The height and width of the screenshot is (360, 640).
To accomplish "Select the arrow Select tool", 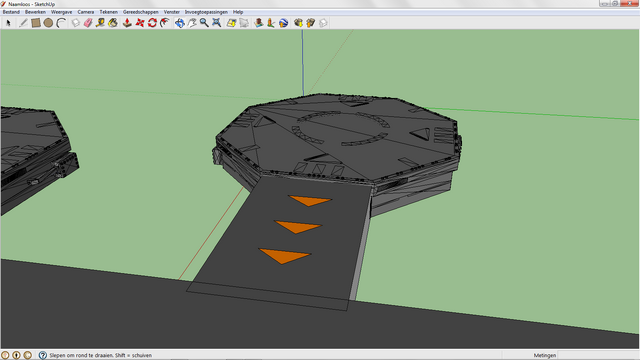I will 8,23.
